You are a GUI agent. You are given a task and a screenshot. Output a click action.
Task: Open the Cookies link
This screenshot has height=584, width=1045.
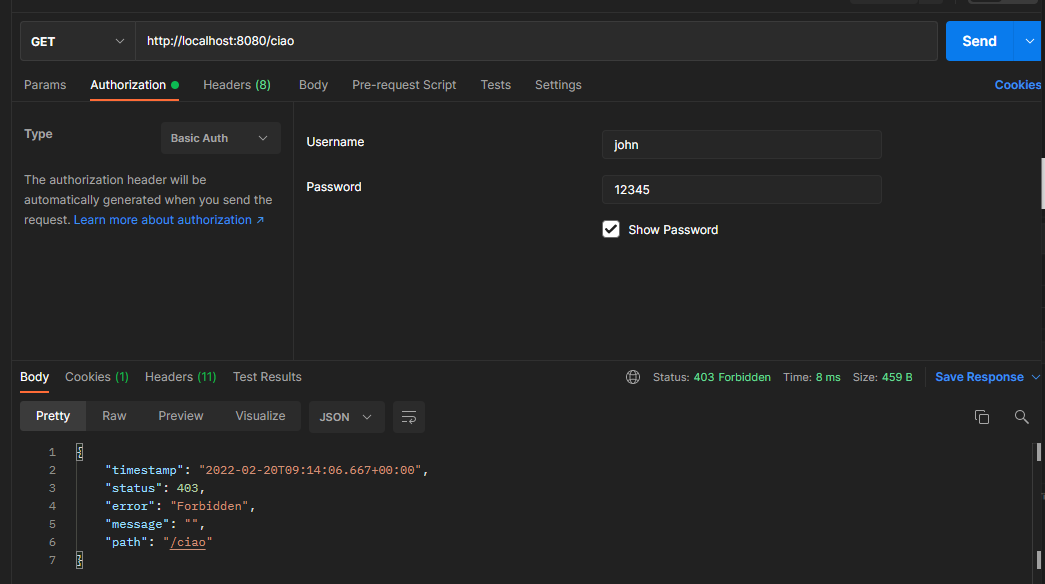pos(1018,85)
